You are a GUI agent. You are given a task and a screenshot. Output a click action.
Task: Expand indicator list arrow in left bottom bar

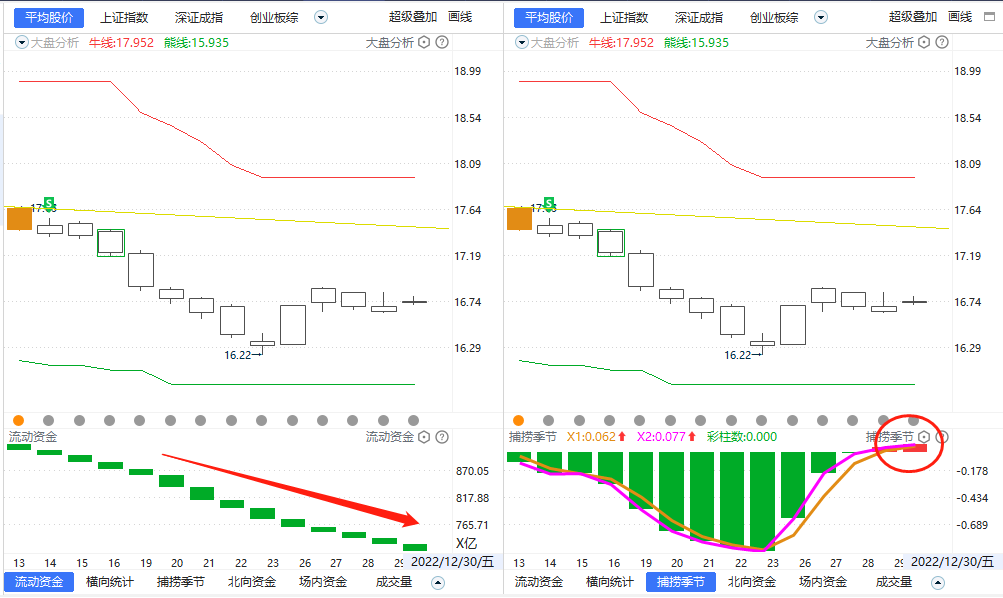pos(438,583)
